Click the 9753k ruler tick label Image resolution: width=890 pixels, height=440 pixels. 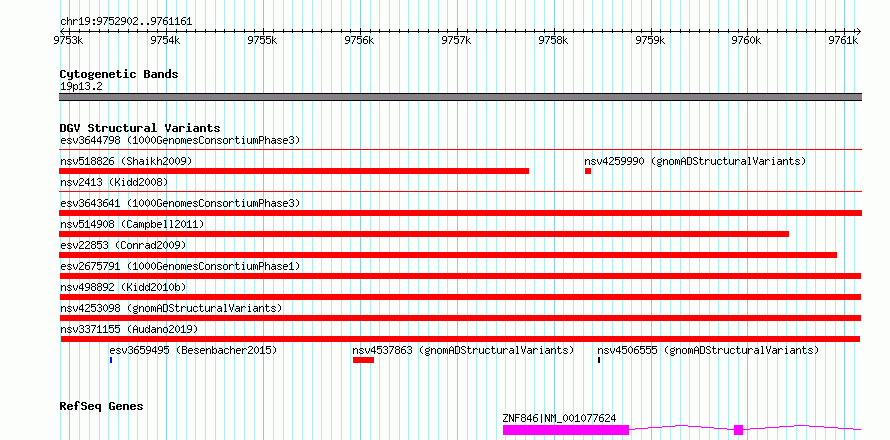click(69, 40)
